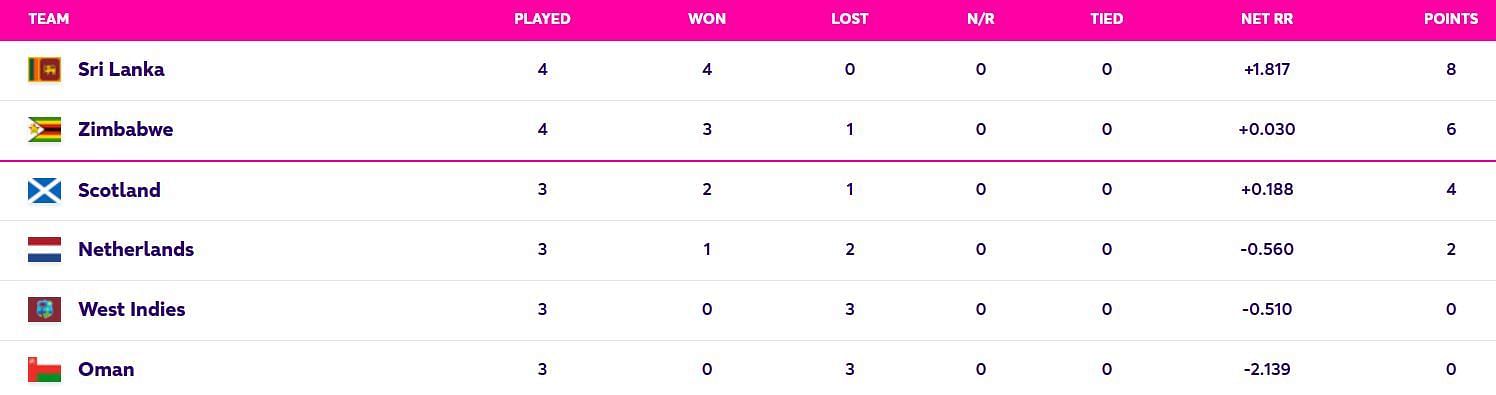
Task: Select the Netherlands team name
Action: [x=136, y=250]
